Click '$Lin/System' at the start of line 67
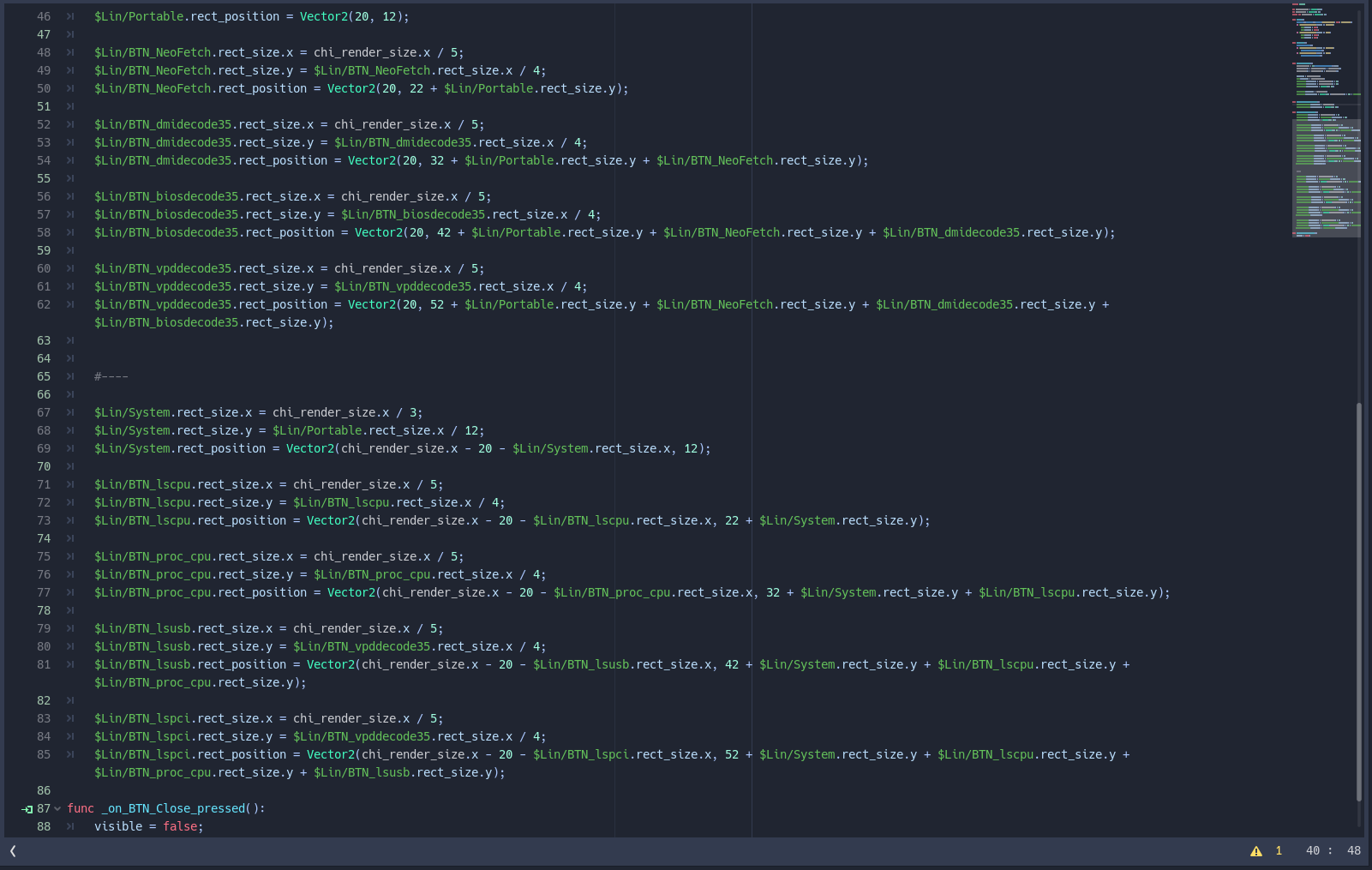 pos(132,412)
